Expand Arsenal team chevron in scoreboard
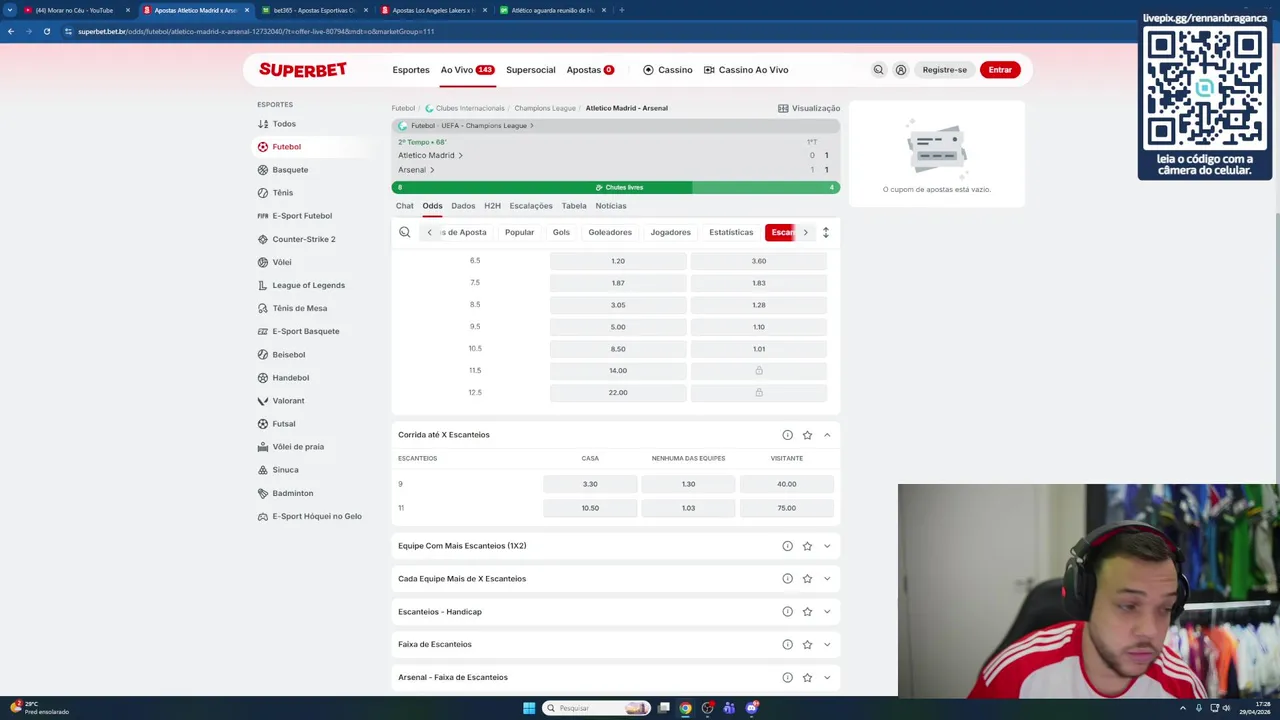This screenshot has width=1280, height=720. [x=432, y=170]
